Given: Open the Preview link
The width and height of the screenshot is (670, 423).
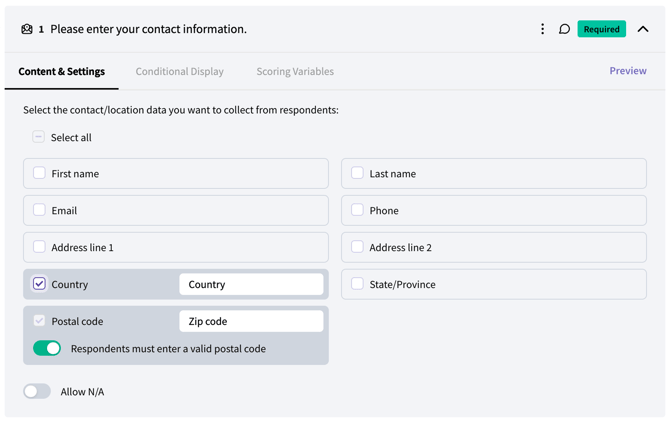Looking at the screenshot, I should click(x=627, y=71).
